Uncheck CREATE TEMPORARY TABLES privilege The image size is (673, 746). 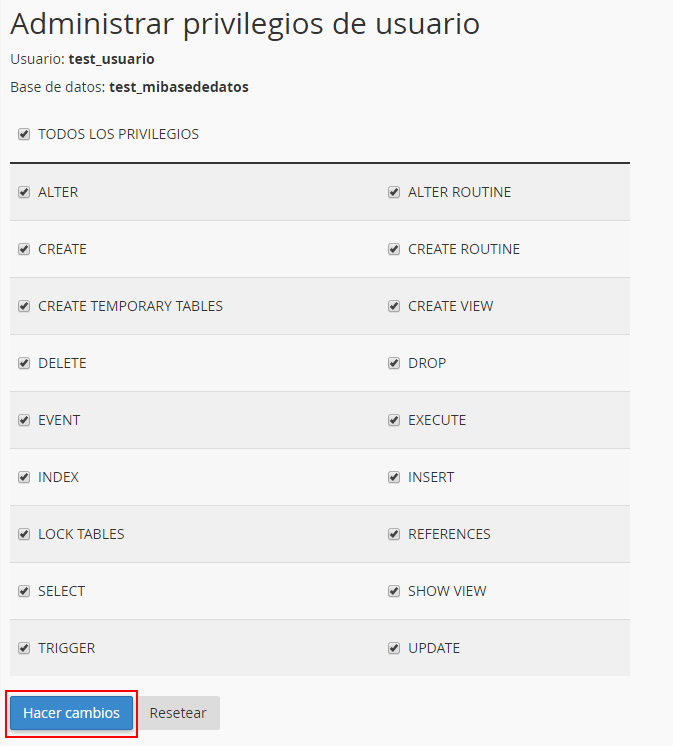coord(24,306)
